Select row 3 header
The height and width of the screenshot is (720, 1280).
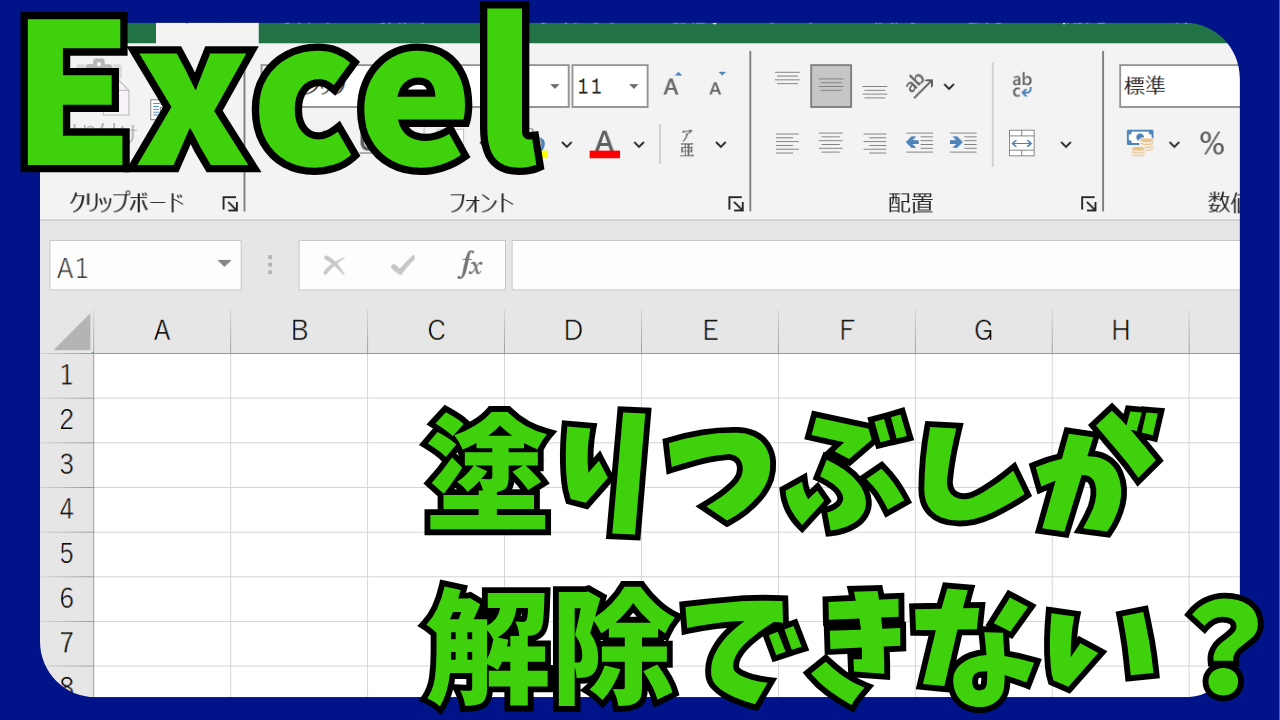(x=67, y=464)
